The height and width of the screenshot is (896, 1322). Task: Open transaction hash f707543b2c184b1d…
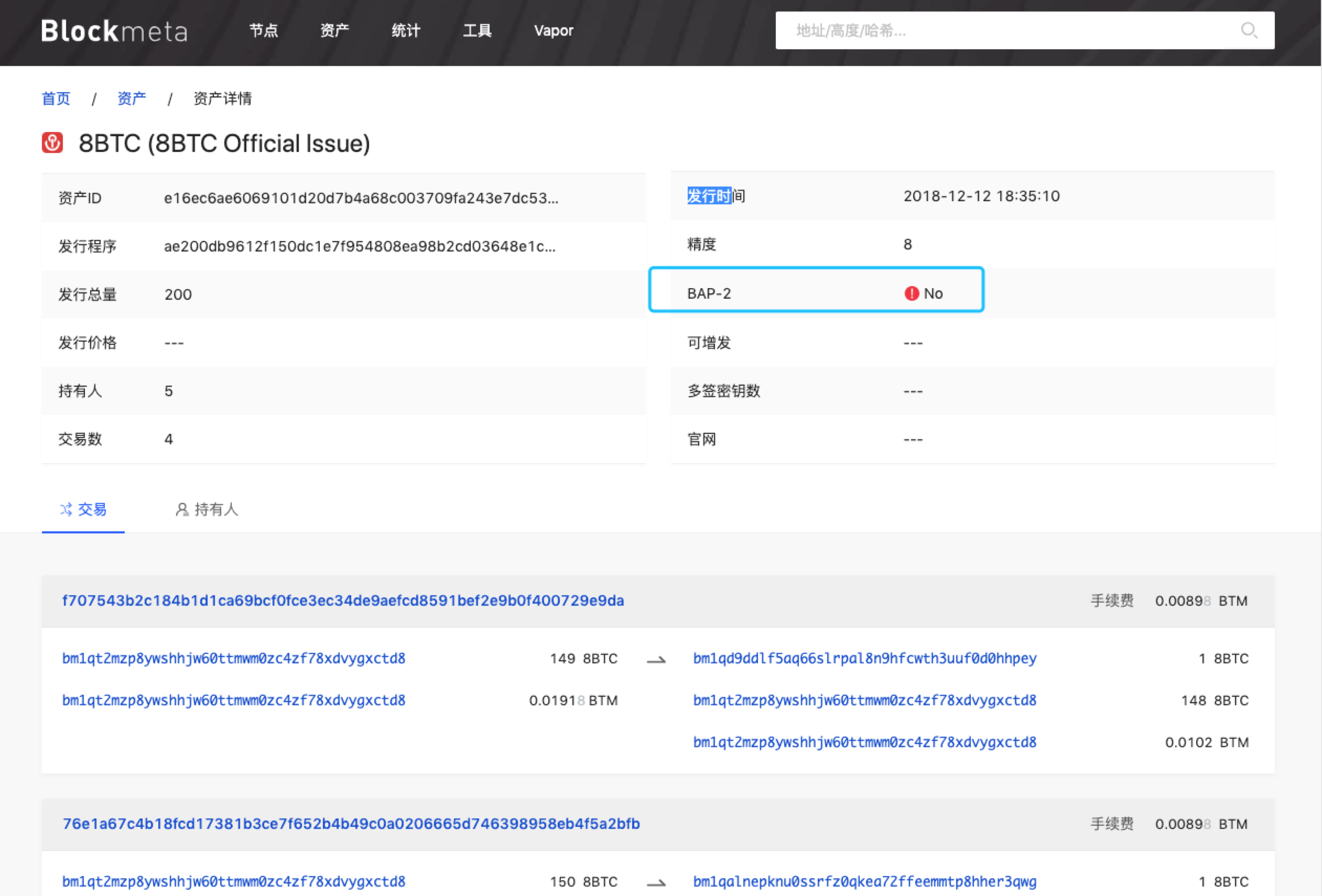(343, 600)
